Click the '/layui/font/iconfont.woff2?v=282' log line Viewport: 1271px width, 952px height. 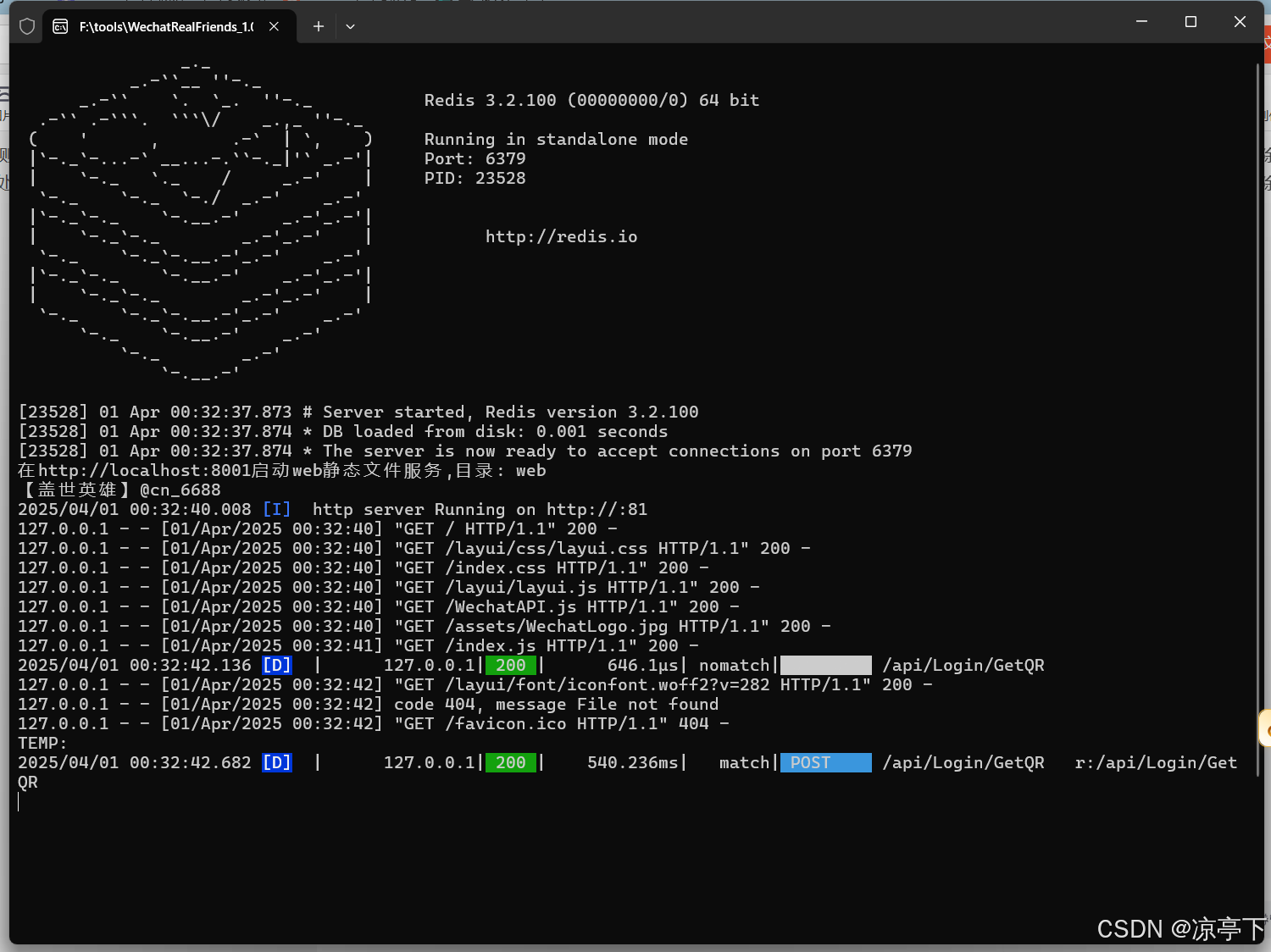(x=475, y=684)
